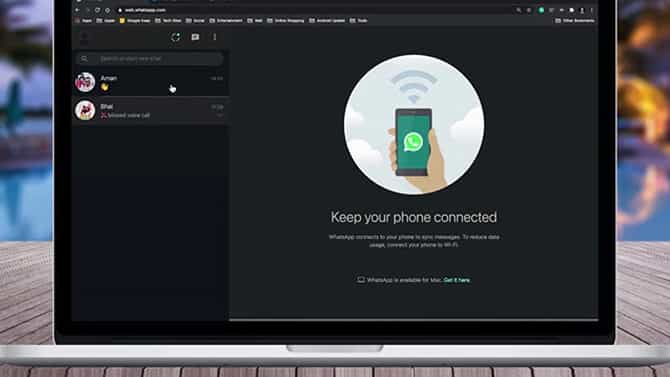670x377 pixels.
Task: Click the zoom magnifier icon in address bar
Action: (519, 10)
